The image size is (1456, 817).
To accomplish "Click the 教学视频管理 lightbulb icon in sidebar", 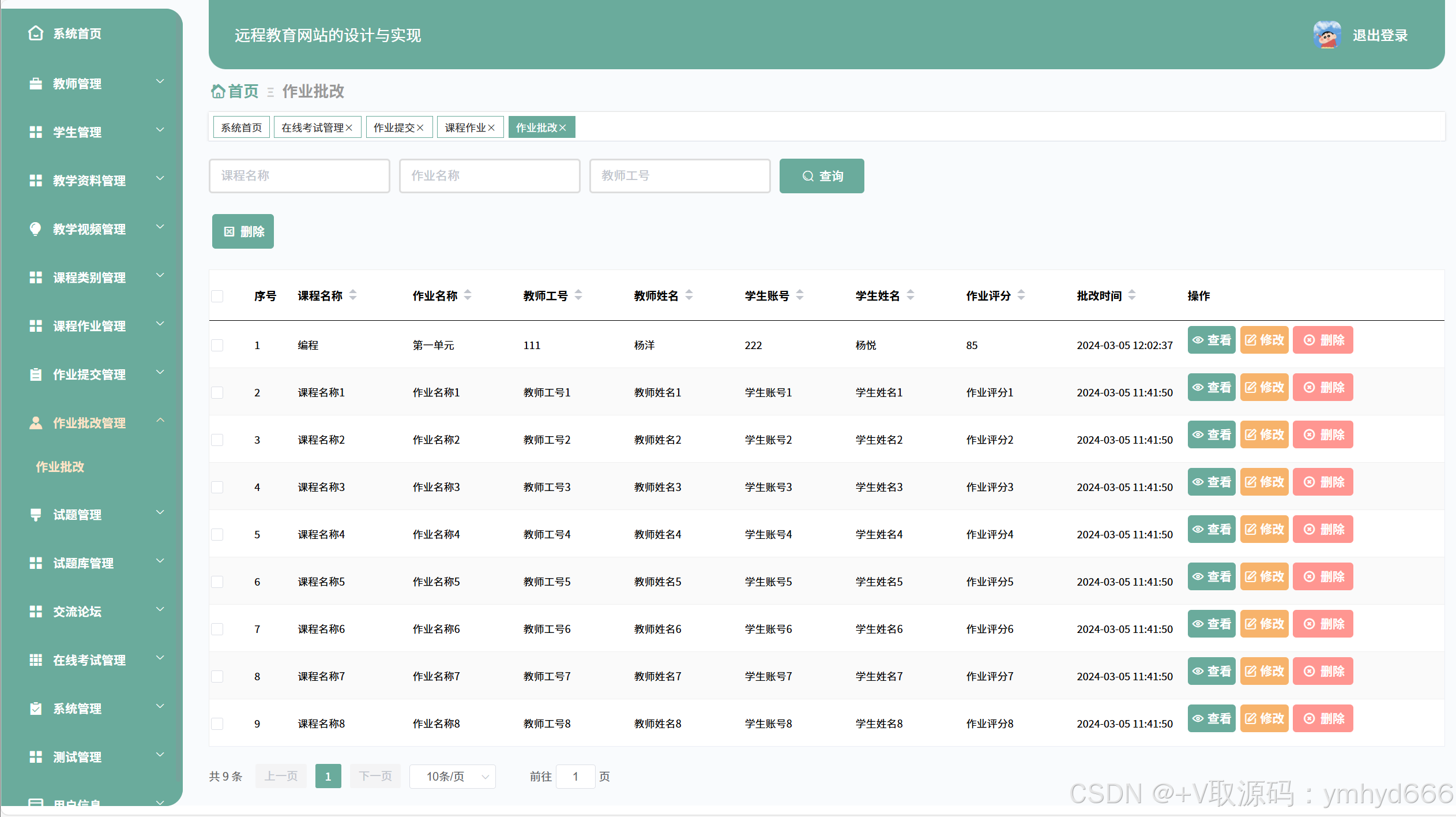I will pos(36,229).
